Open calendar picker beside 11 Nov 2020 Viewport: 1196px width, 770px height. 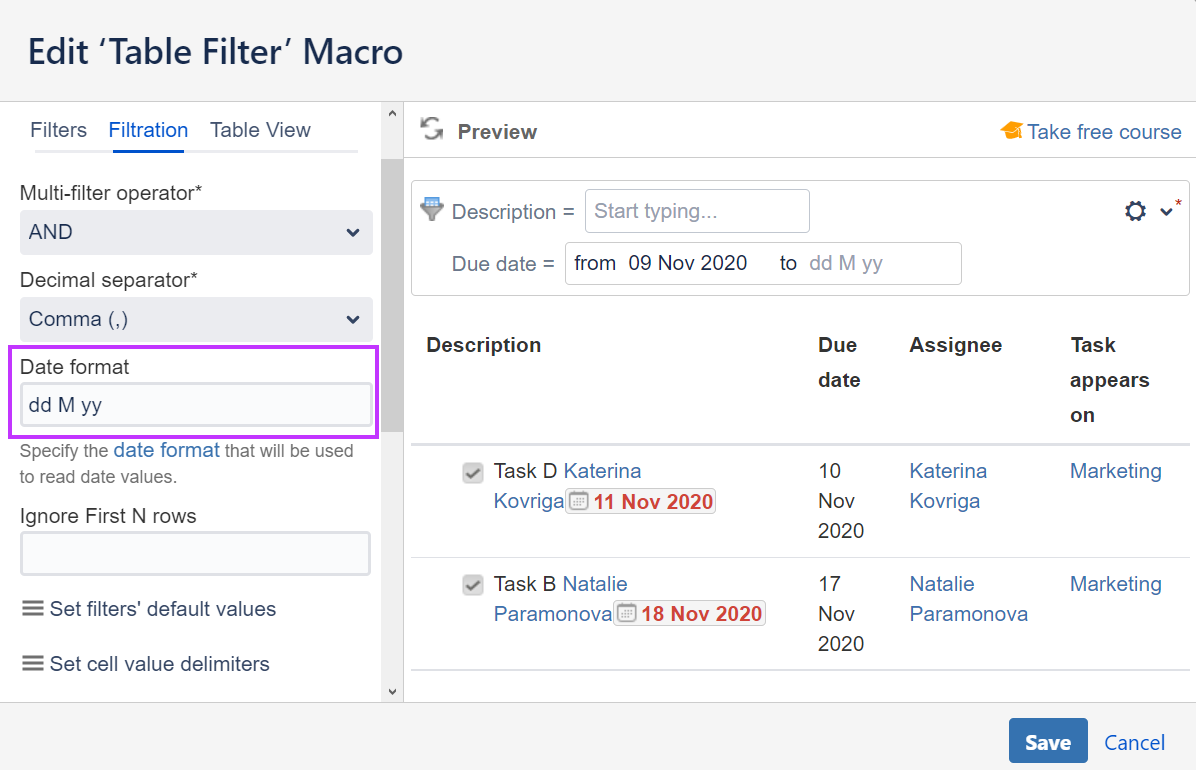pyautogui.click(x=578, y=501)
